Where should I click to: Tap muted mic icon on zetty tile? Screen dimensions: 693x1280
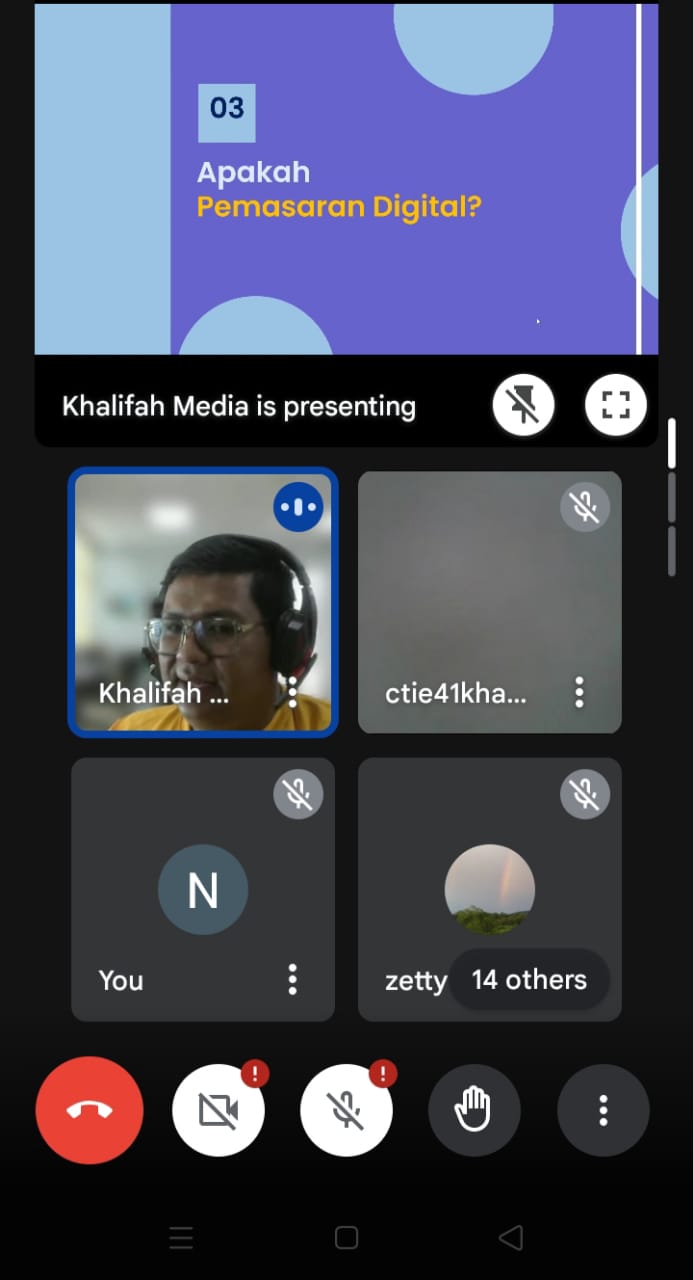click(x=584, y=794)
